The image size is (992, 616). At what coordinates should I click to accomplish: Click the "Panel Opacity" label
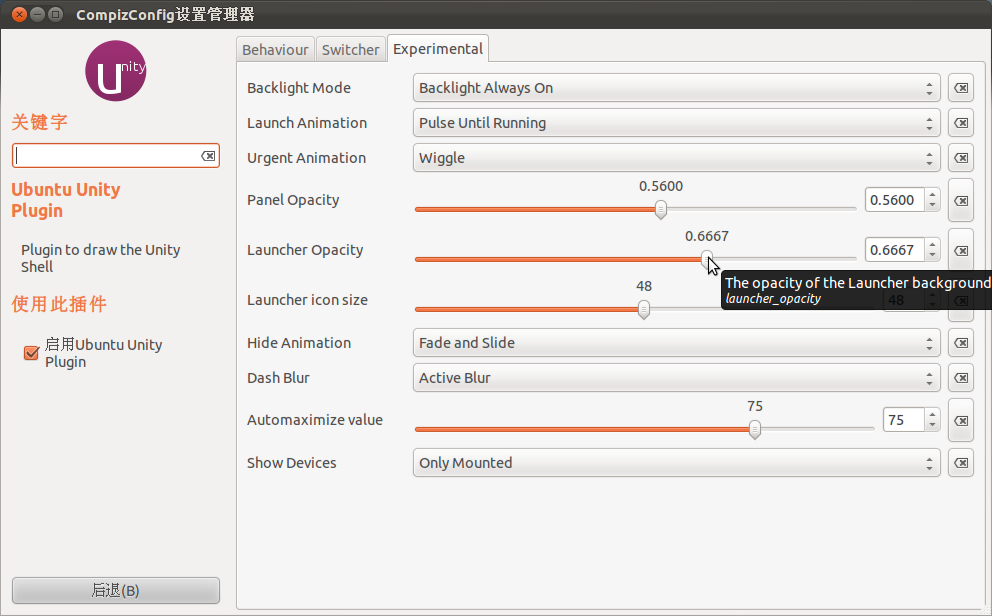293,200
